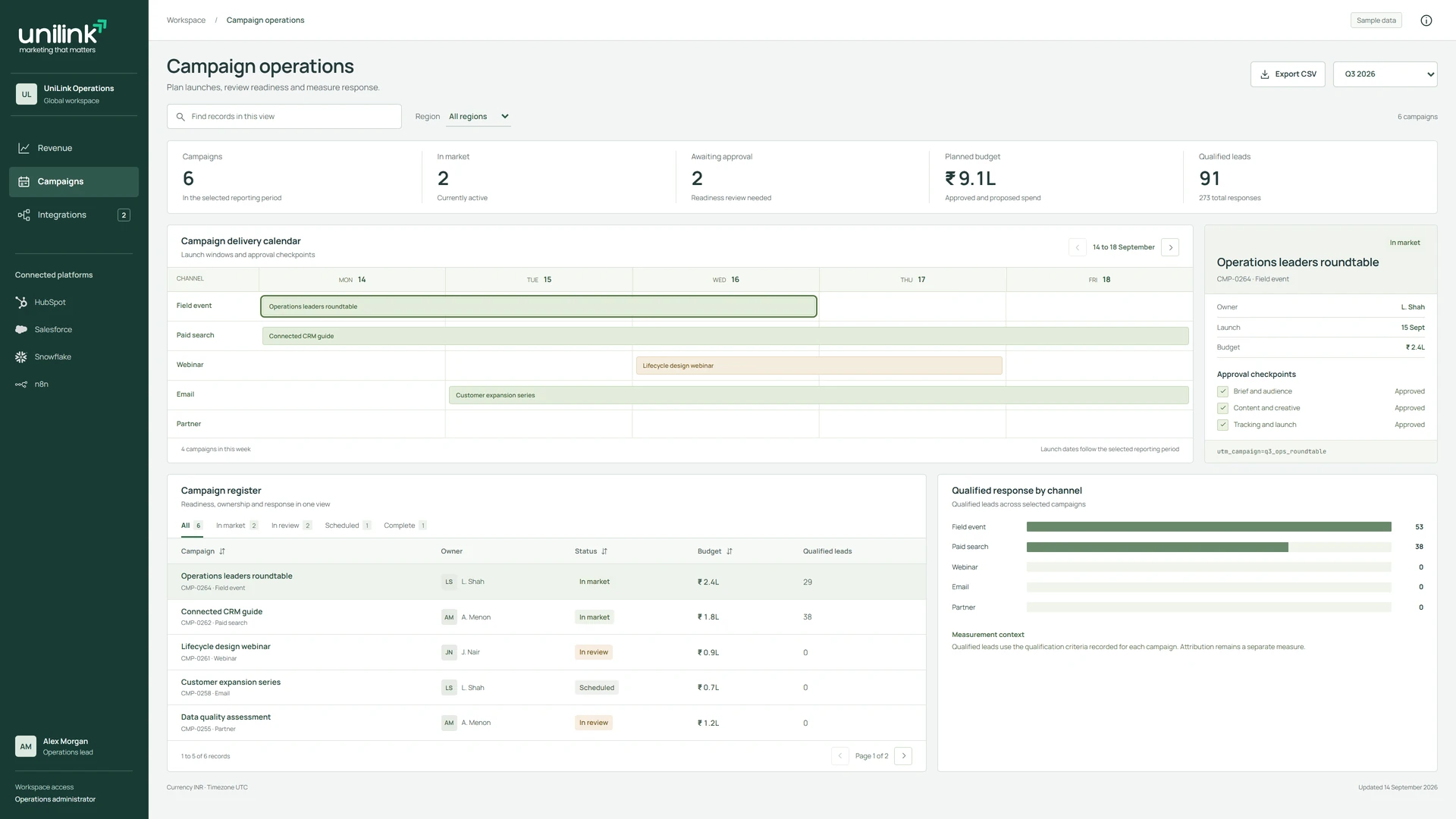Click the Revenue chart icon in the sidebar
The image size is (1456, 819).
[x=24, y=148]
